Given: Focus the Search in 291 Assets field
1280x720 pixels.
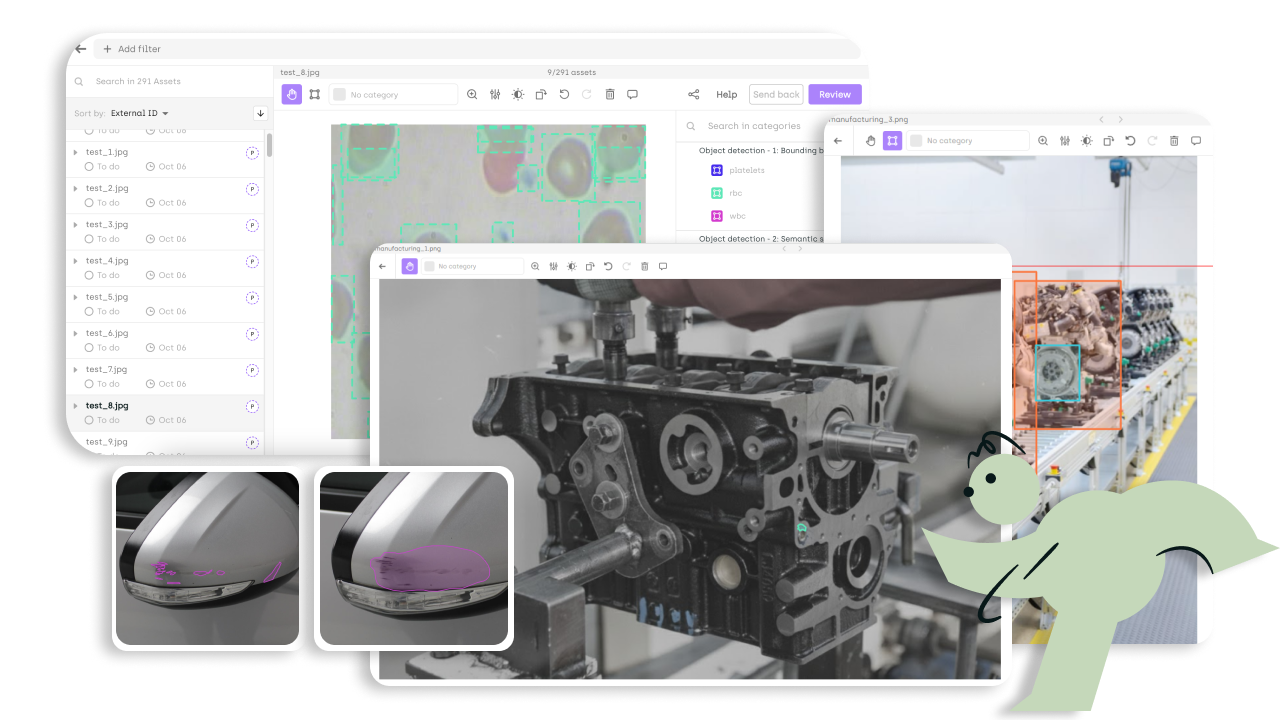Looking at the screenshot, I should pos(170,81).
